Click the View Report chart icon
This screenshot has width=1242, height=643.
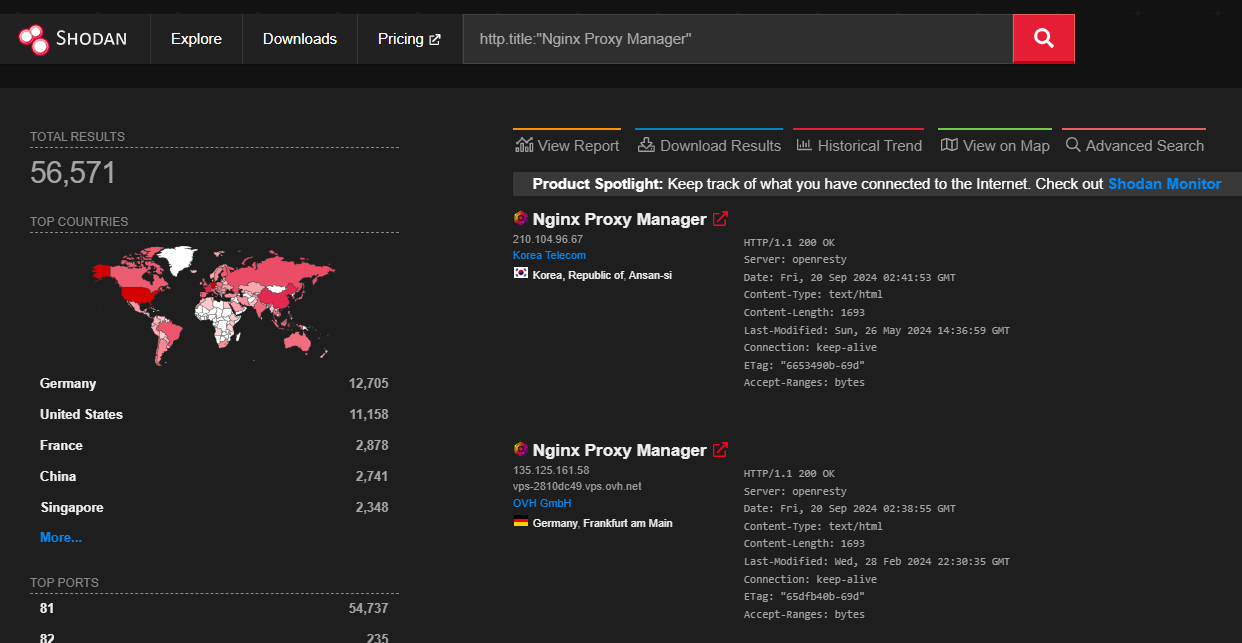(524, 145)
